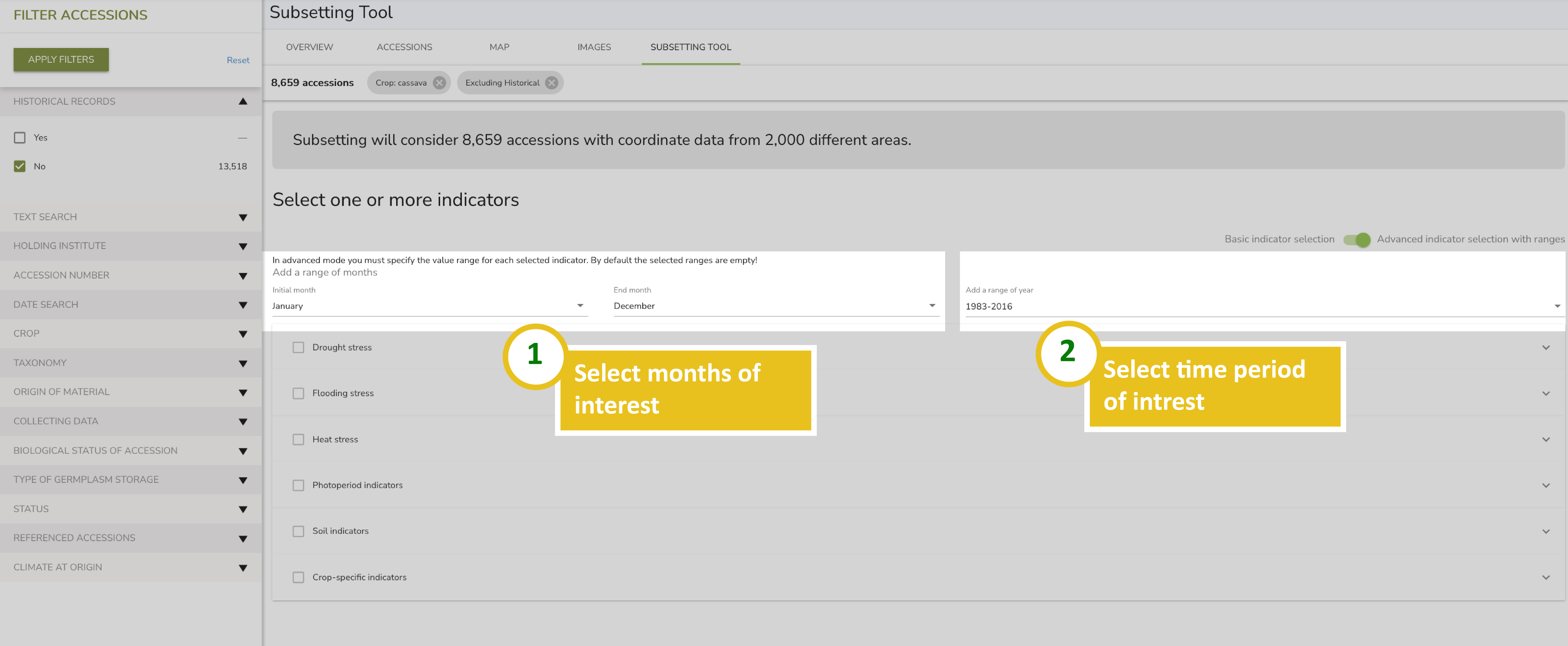Expand the Climate at Origin filter arrow
Image resolution: width=1568 pixels, height=646 pixels.
pyautogui.click(x=243, y=568)
